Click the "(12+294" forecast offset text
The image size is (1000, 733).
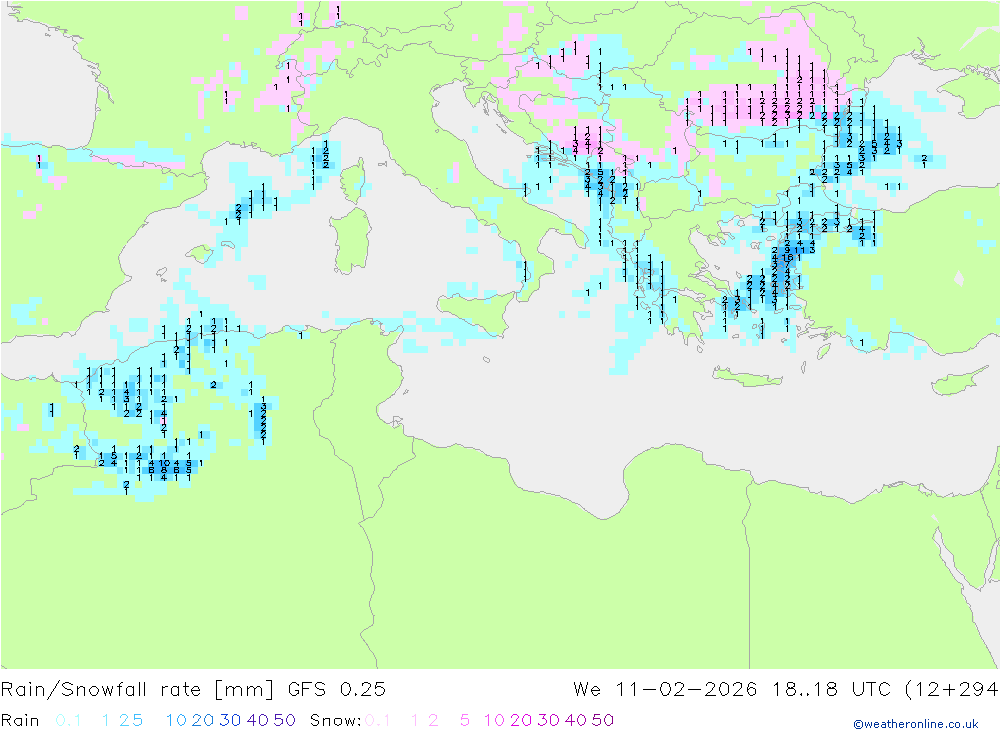click(x=952, y=690)
